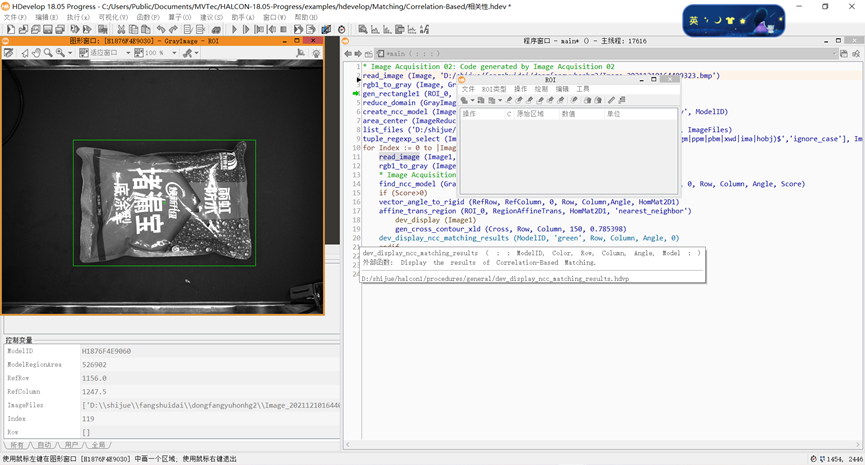The width and height of the screenshot is (865, 465).
Task: Switch to the 自动 variables tab
Action: (43, 445)
